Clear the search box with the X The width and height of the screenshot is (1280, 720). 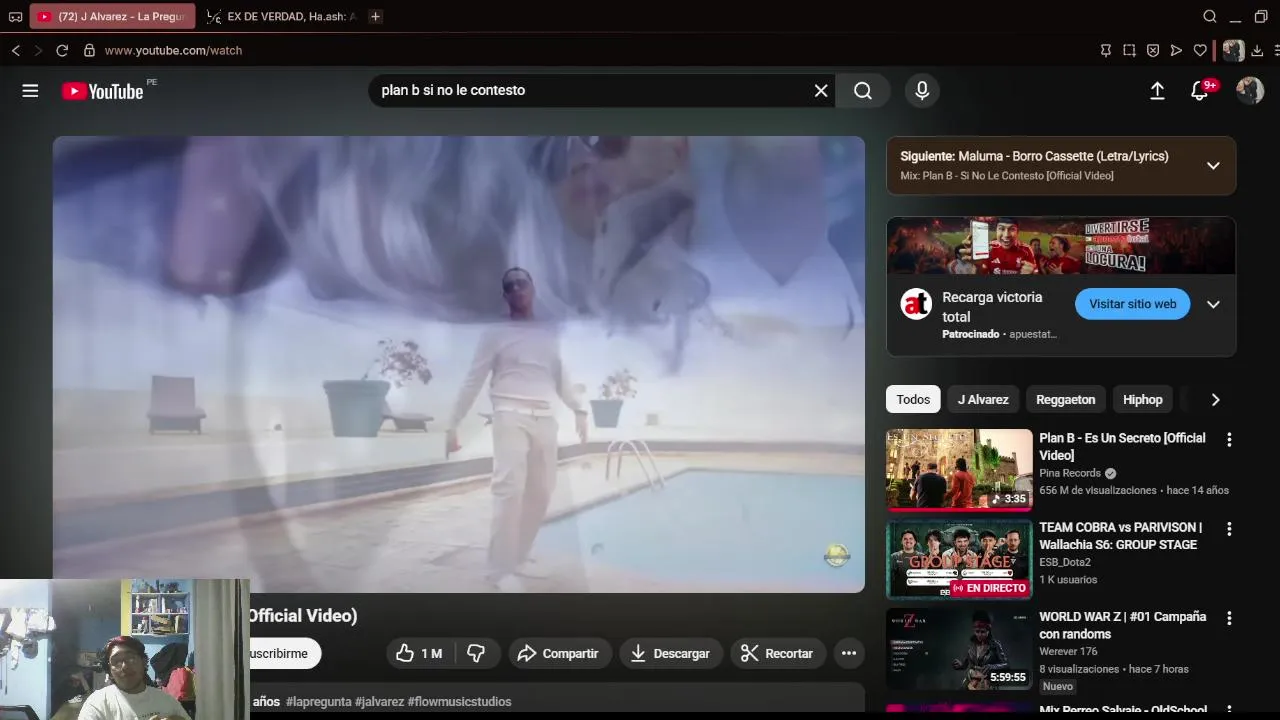[821, 91]
